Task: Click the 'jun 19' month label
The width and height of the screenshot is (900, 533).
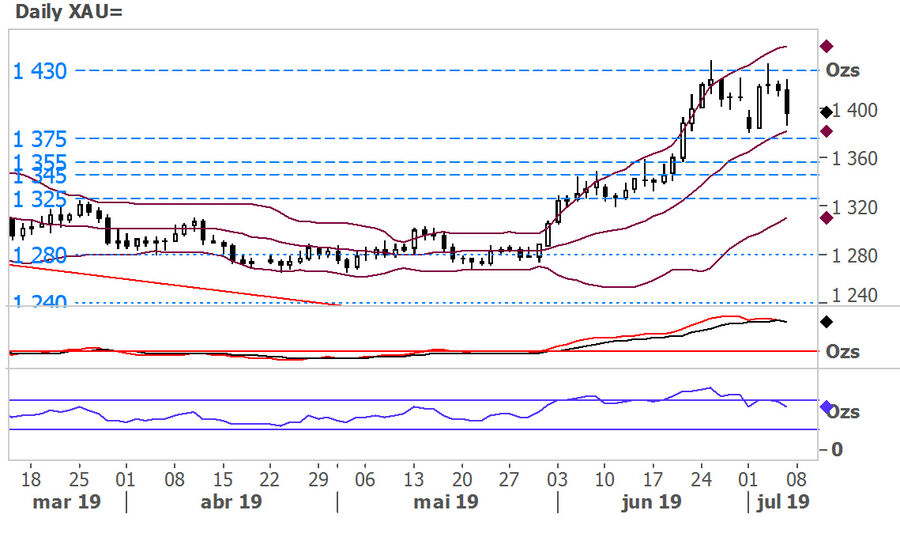Action: [x=651, y=501]
